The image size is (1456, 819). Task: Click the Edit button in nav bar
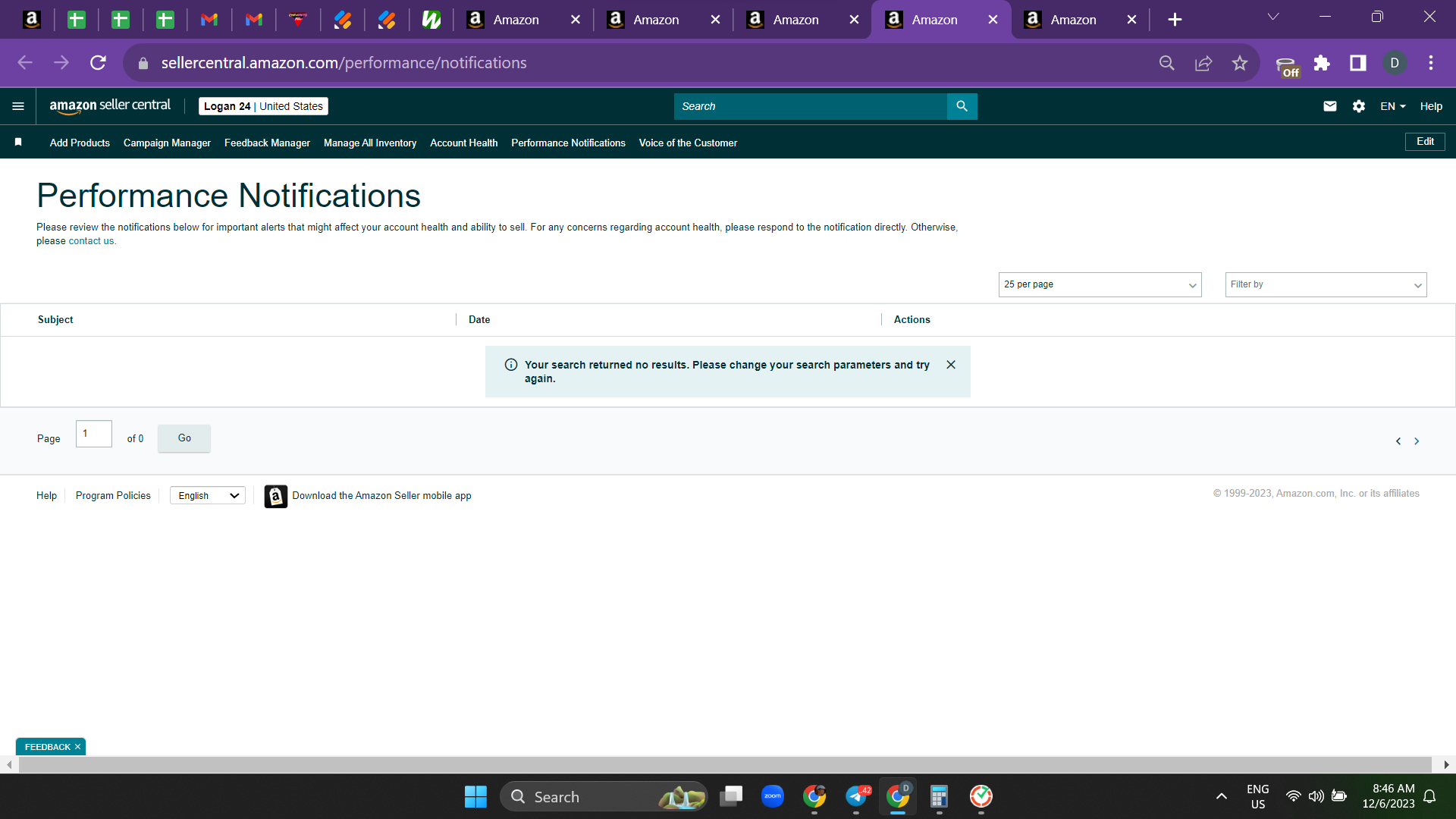[1425, 142]
